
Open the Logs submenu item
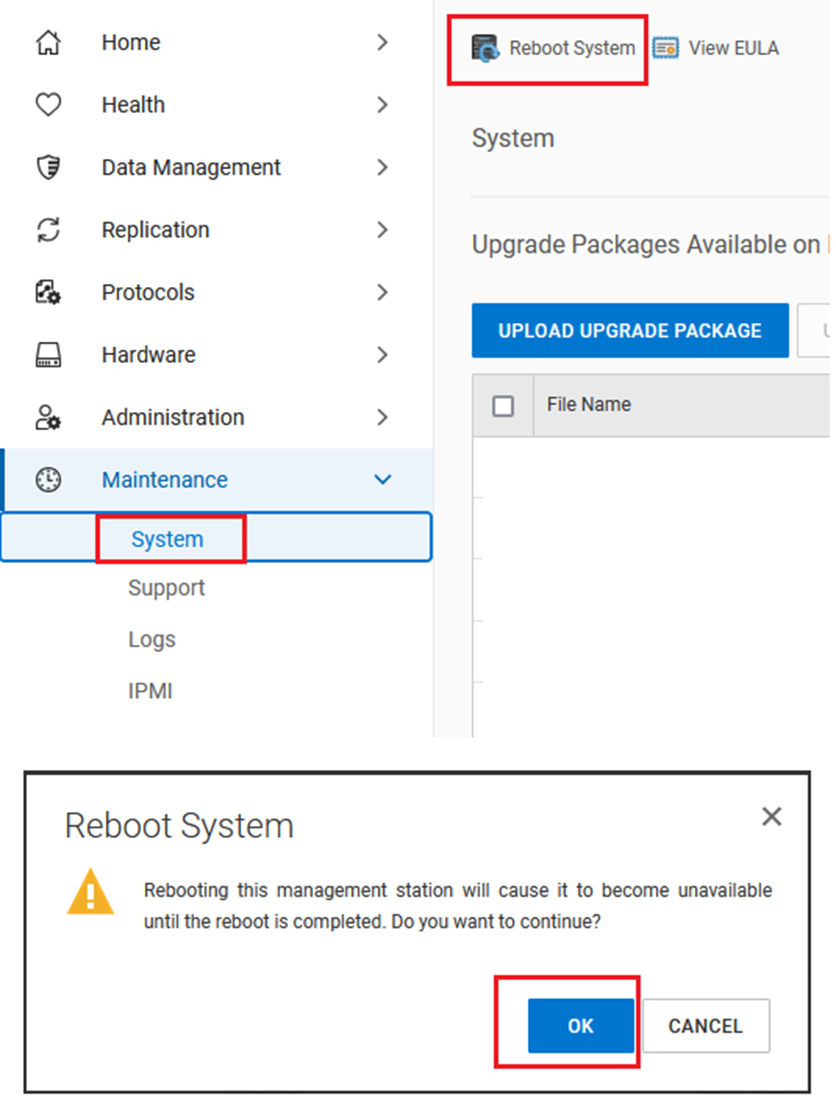[152, 639]
